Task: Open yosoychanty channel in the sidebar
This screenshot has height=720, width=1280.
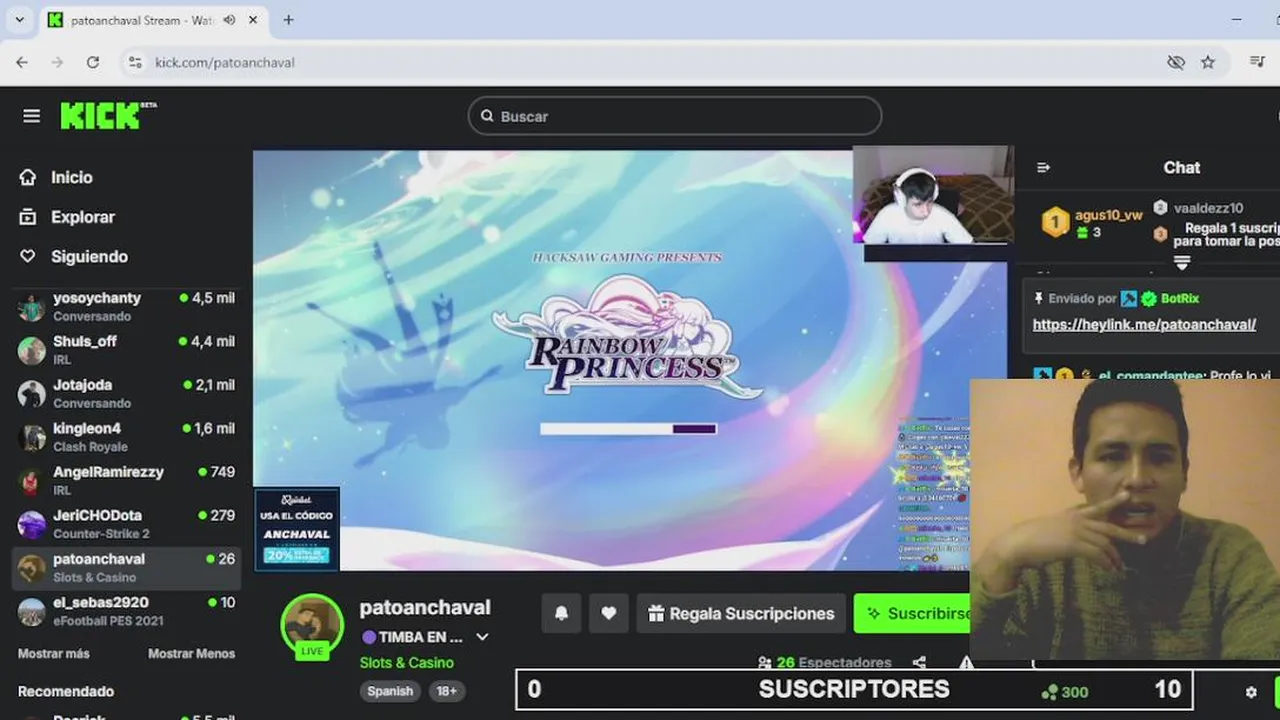Action: [126, 306]
